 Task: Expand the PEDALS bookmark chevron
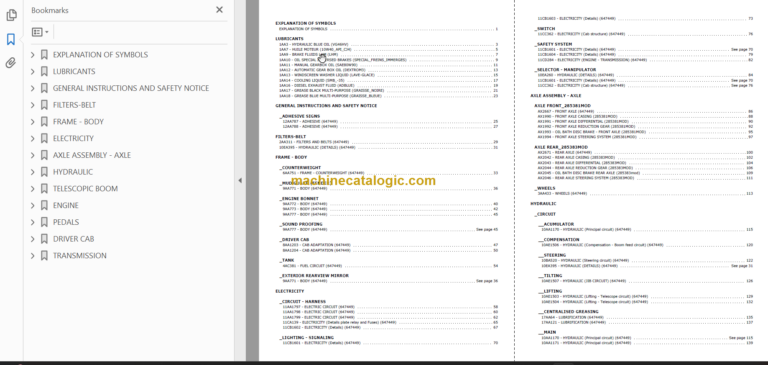(33, 222)
